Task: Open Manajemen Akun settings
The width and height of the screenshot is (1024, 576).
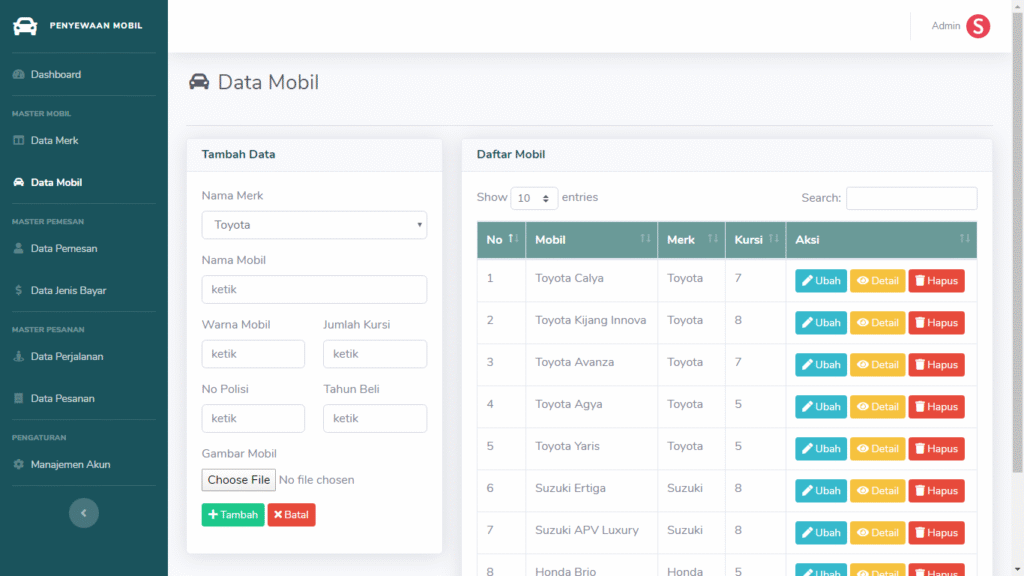Action: pos(70,464)
